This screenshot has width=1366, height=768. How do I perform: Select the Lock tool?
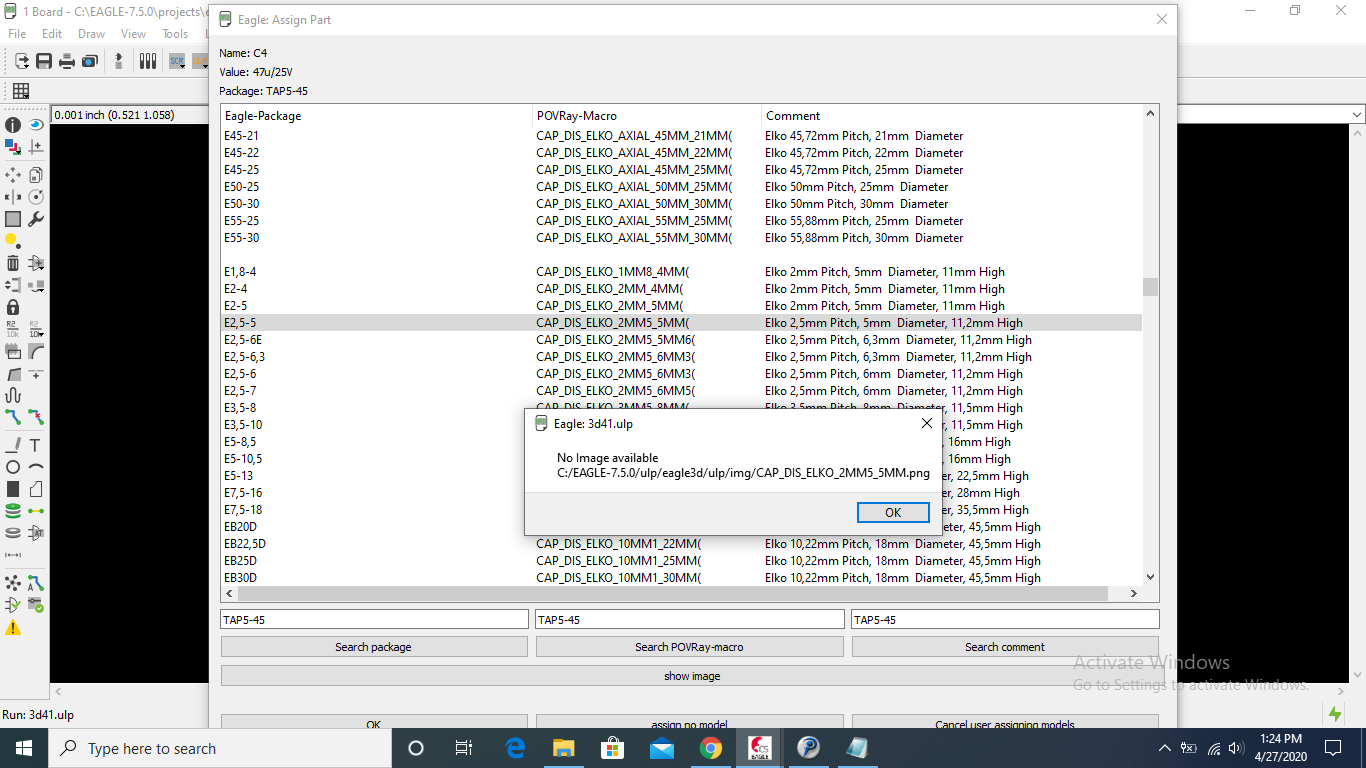pyautogui.click(x=13, y=307)
